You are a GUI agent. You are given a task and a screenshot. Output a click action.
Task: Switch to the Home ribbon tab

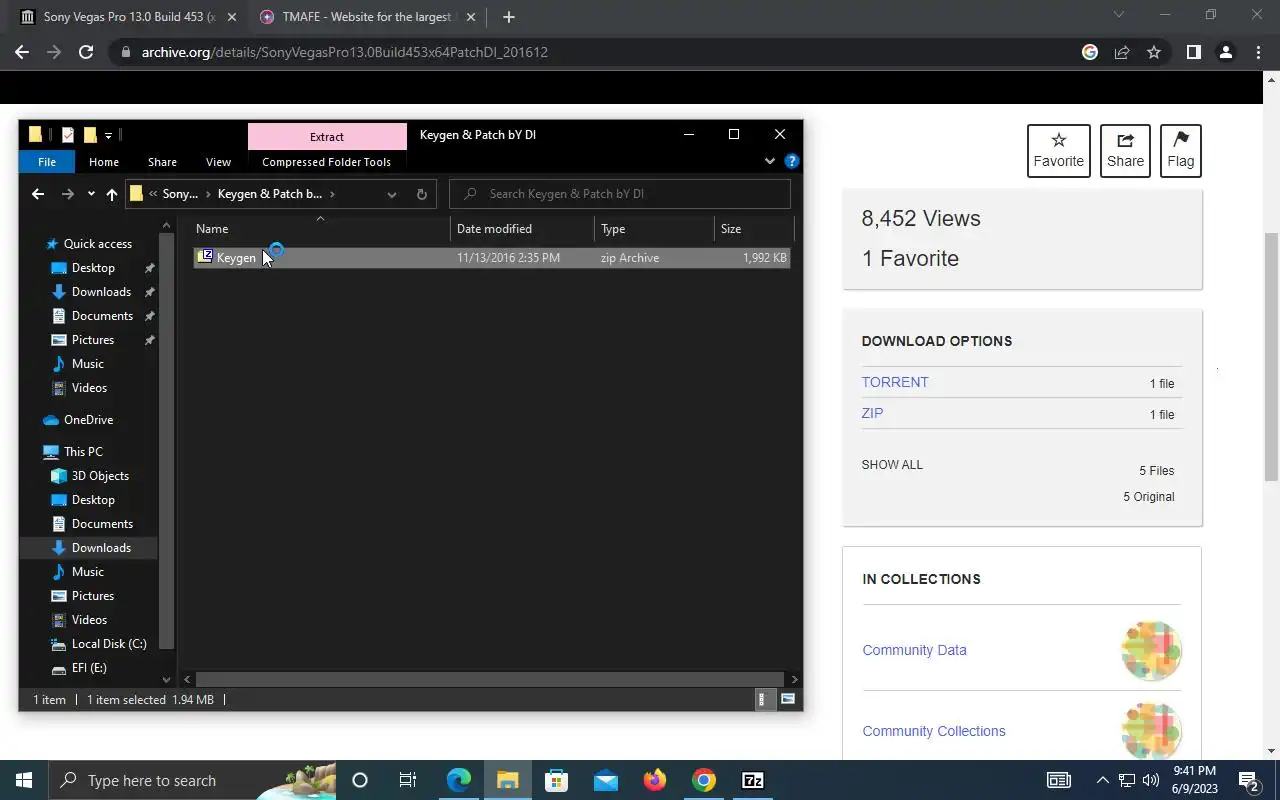point(104,162)
